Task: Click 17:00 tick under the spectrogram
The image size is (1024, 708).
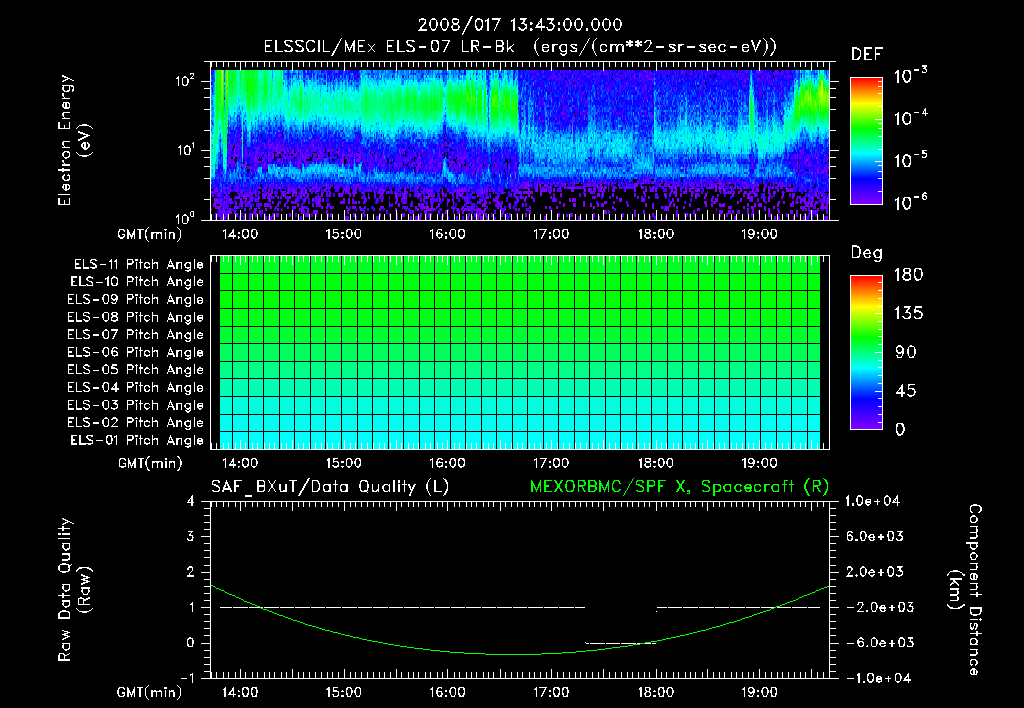Action: (551, 234)
